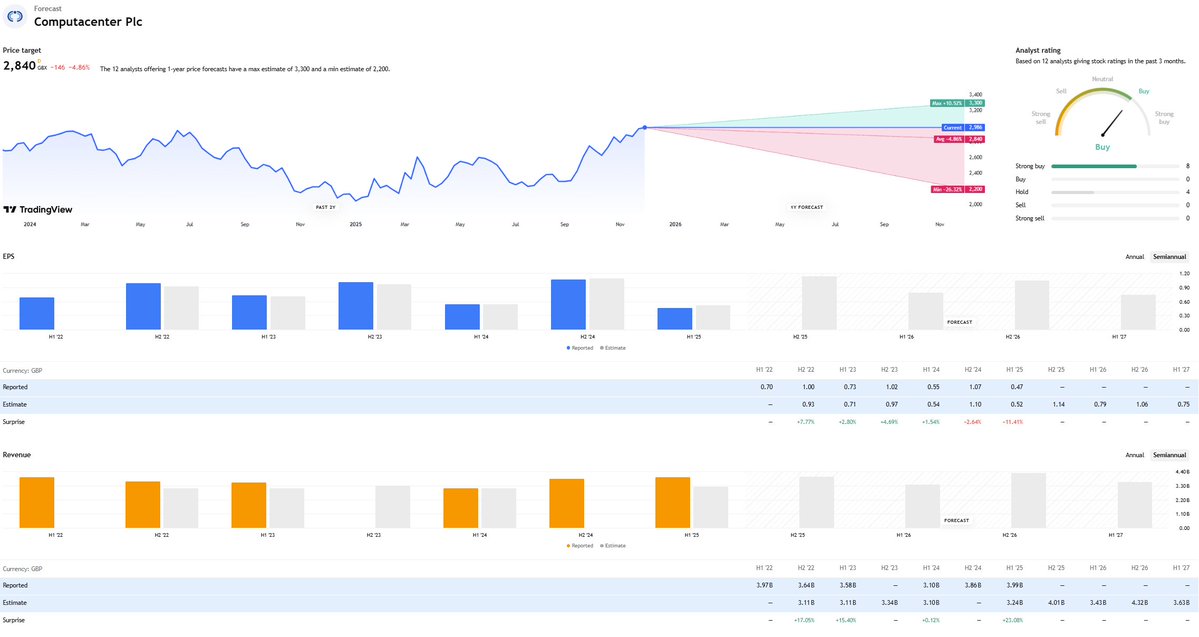Click the Computacenter Plc title

tap(88, 21)
